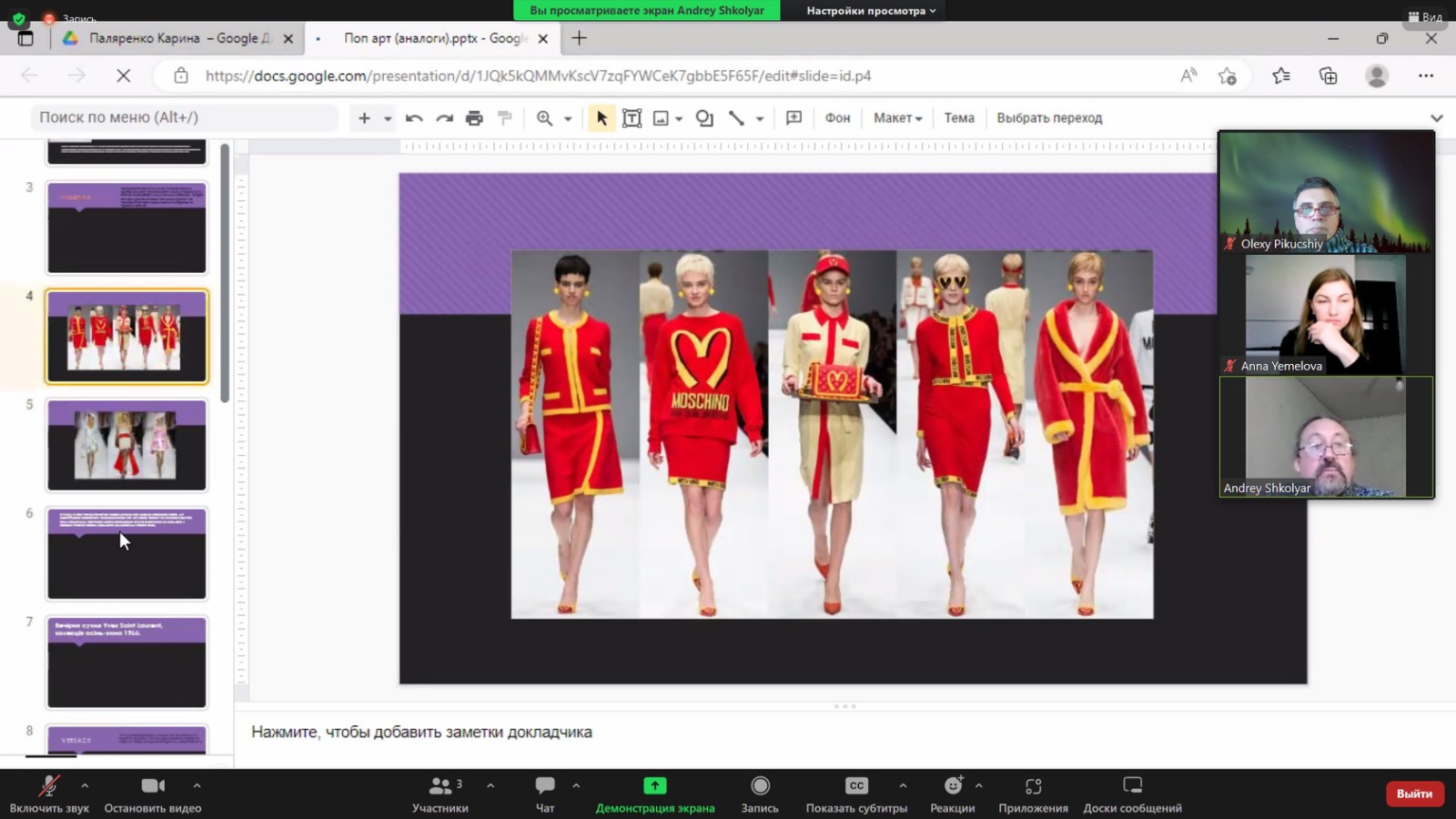Open browser favorites list icon

pos(1281,76)
